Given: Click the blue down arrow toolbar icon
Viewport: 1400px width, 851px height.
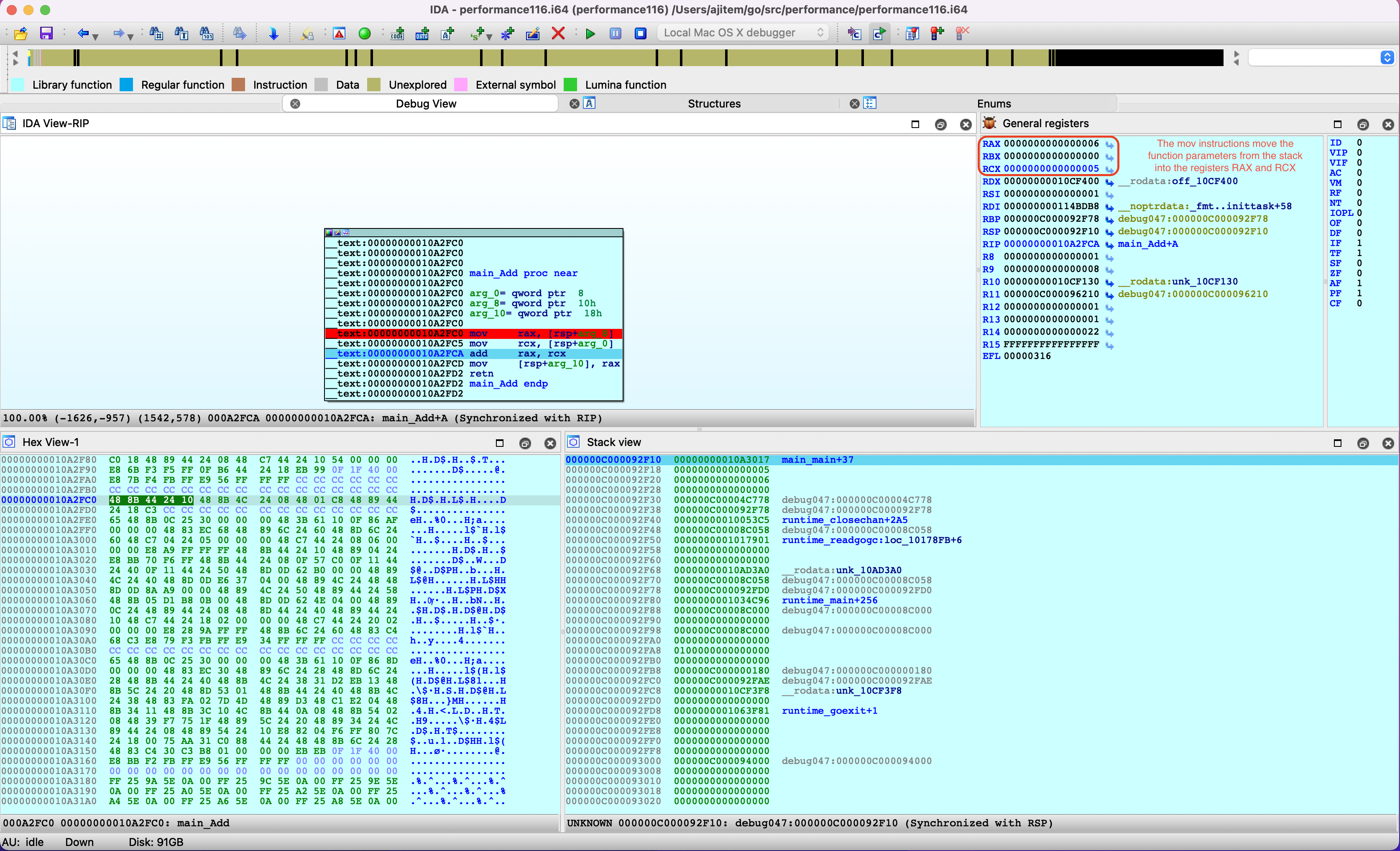Looking at the screenshot, I should 273,33.
